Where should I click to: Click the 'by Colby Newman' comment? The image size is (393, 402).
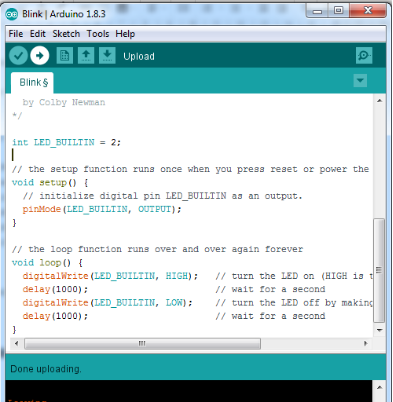(64, 102)
